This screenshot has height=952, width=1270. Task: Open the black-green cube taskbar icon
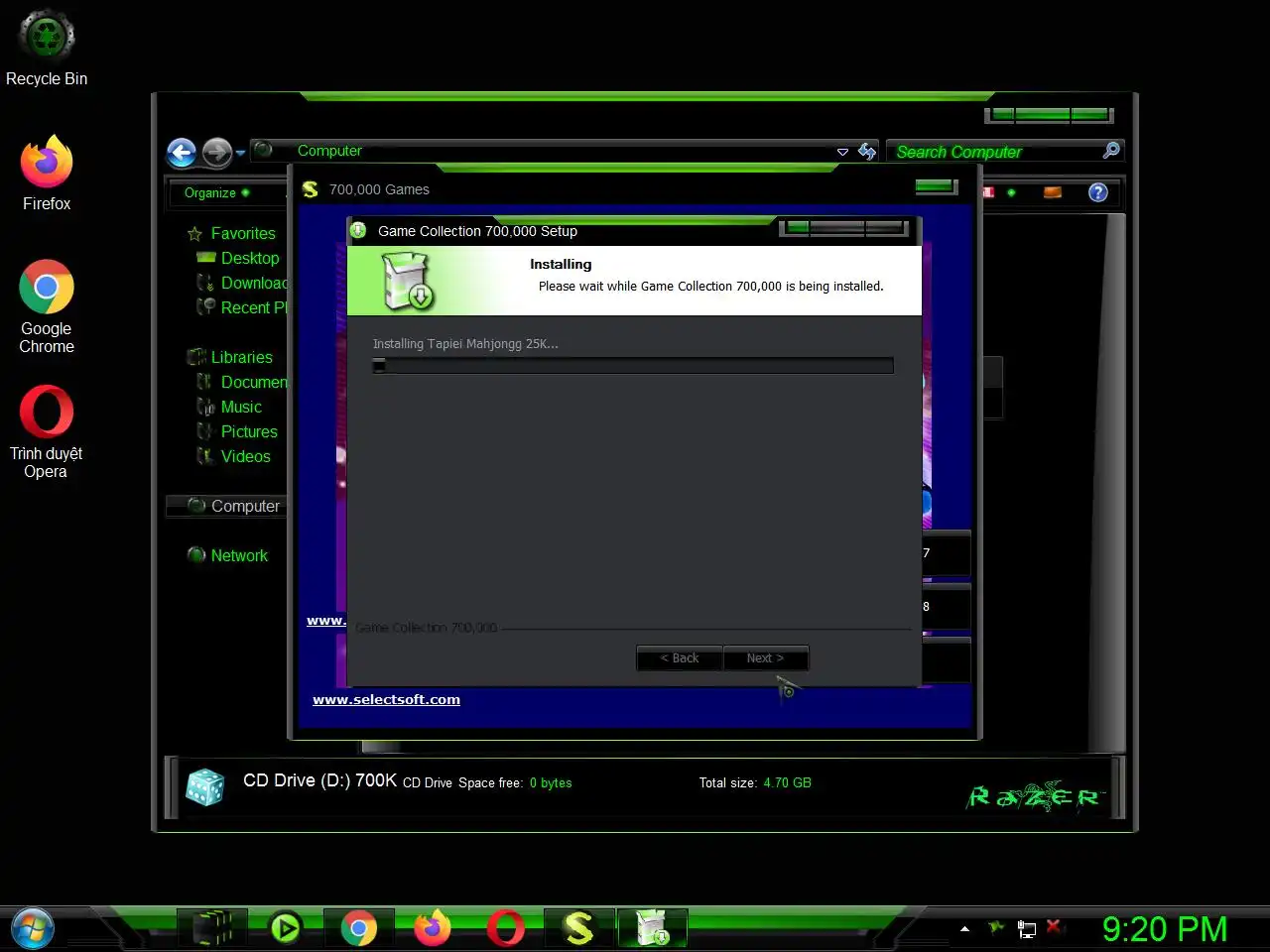[212, 928]
